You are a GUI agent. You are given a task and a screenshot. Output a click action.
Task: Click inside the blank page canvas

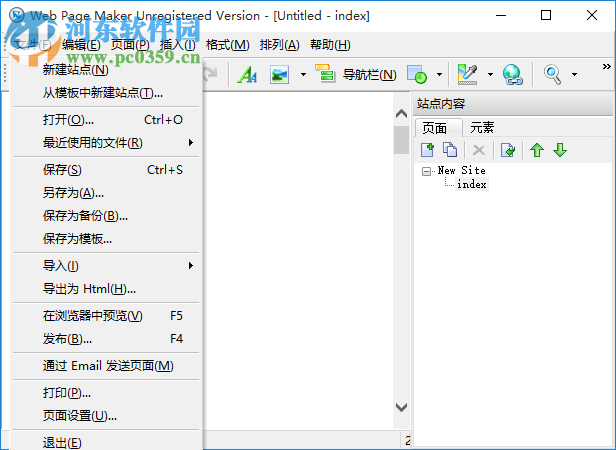click(299, 259)
